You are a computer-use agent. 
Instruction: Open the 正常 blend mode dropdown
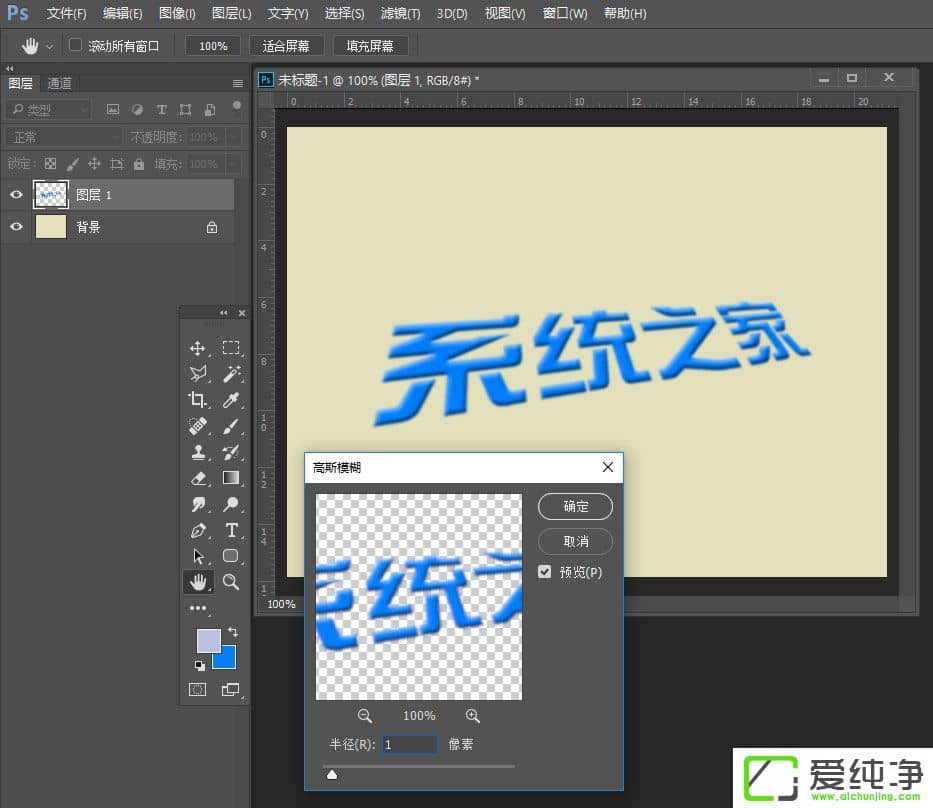click(64, 137)
